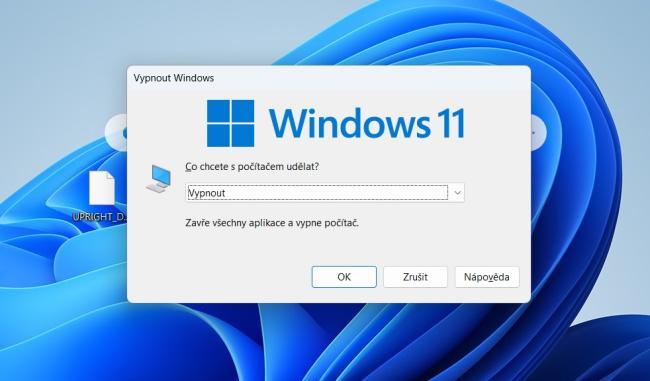
Task: Click the Windows 11 logo squares
Action: pos(230,123)
